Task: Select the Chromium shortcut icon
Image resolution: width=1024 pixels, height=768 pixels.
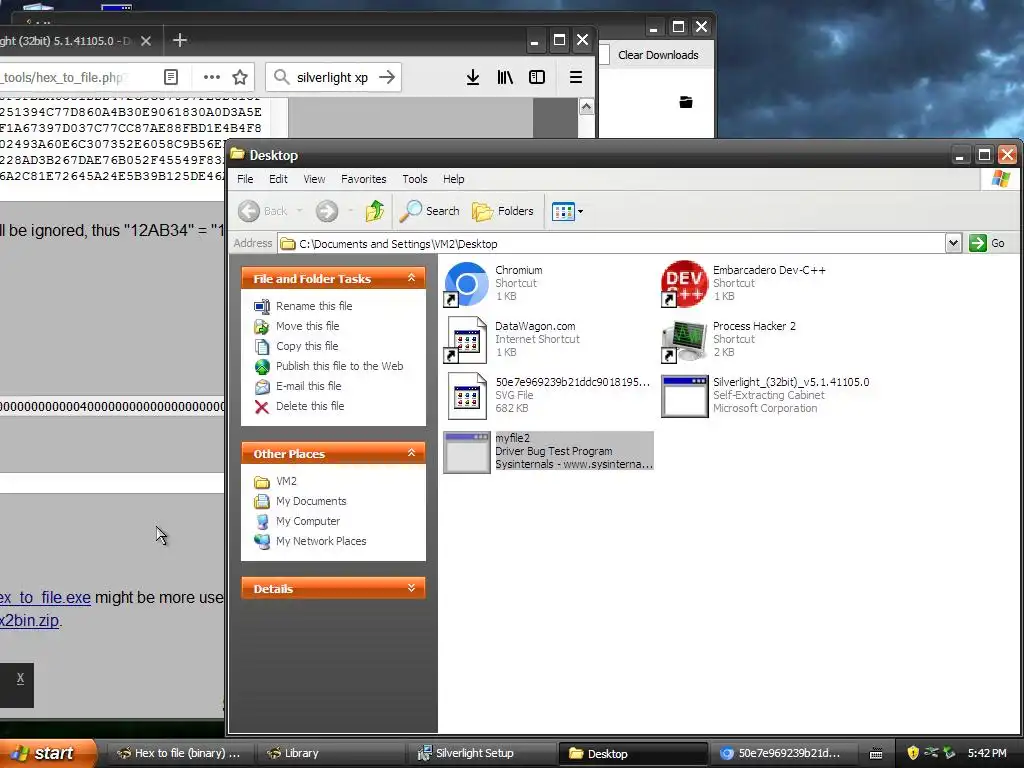Action: point(466,284)
